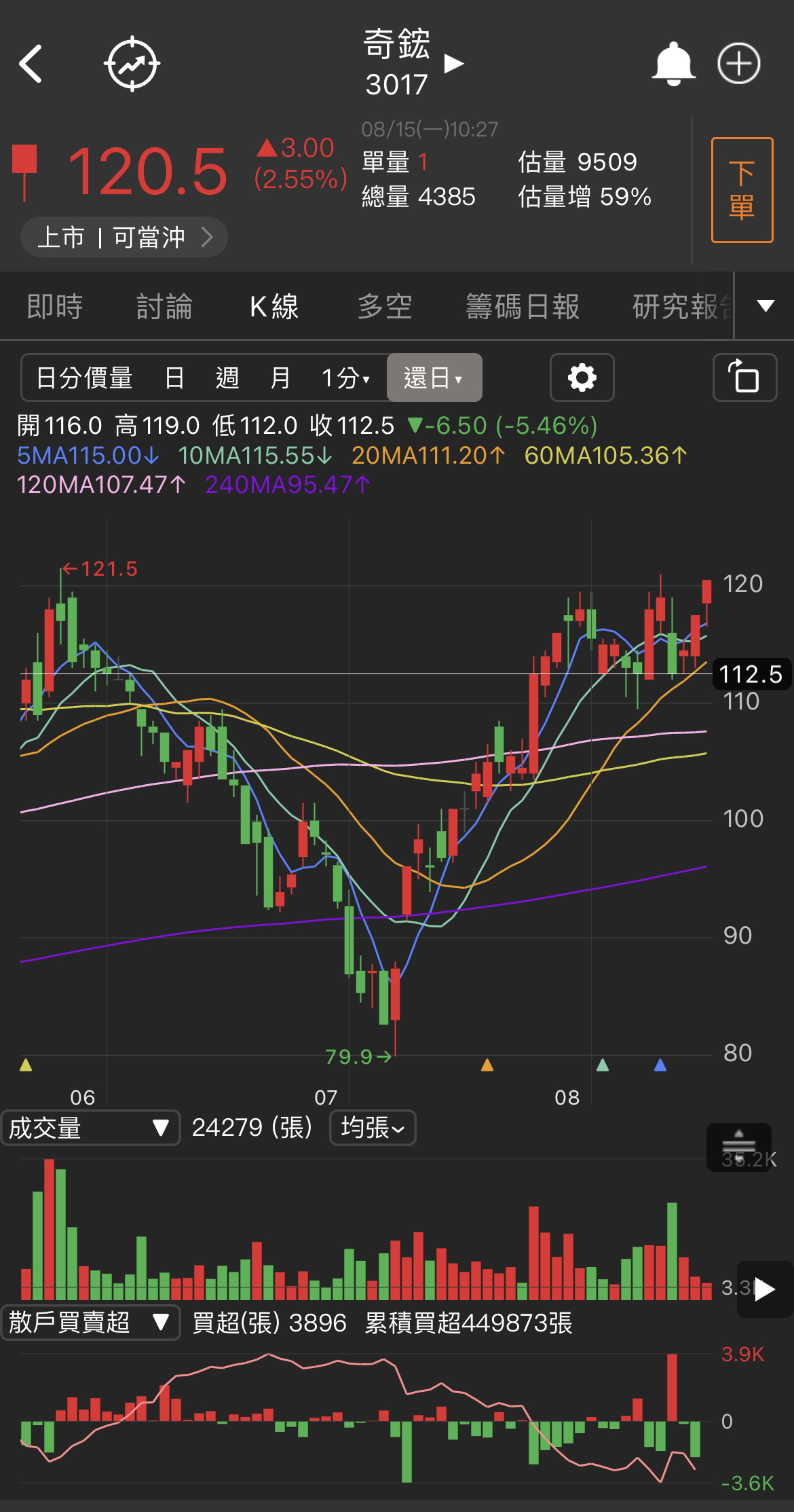Open the chart target analysis icon
Screen dimensions: 794x1512
132,64
